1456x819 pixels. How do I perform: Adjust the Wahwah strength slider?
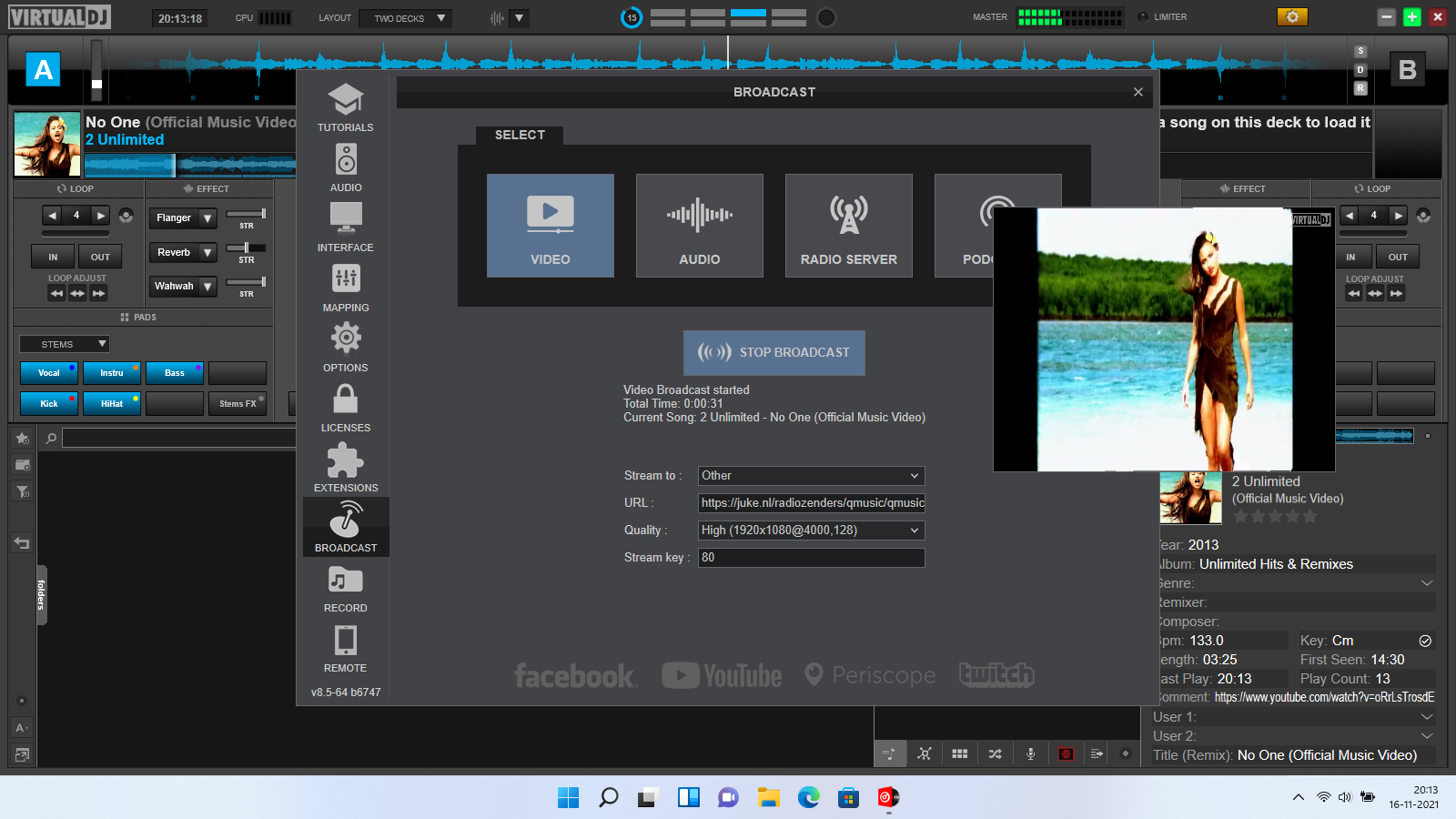click(246, 282)
